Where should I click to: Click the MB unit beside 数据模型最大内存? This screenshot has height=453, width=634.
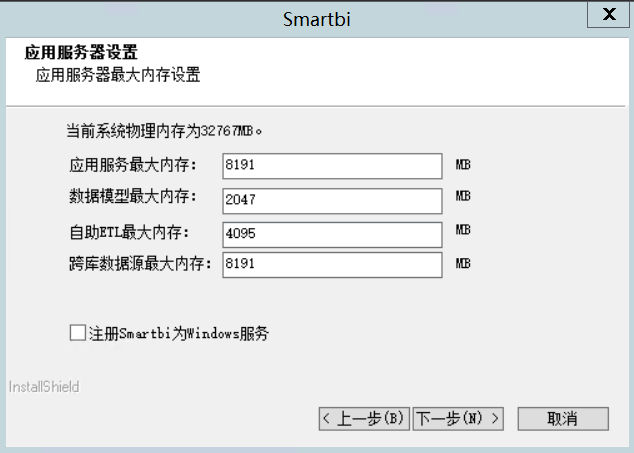pyautogui.click(x=463, y=196)
